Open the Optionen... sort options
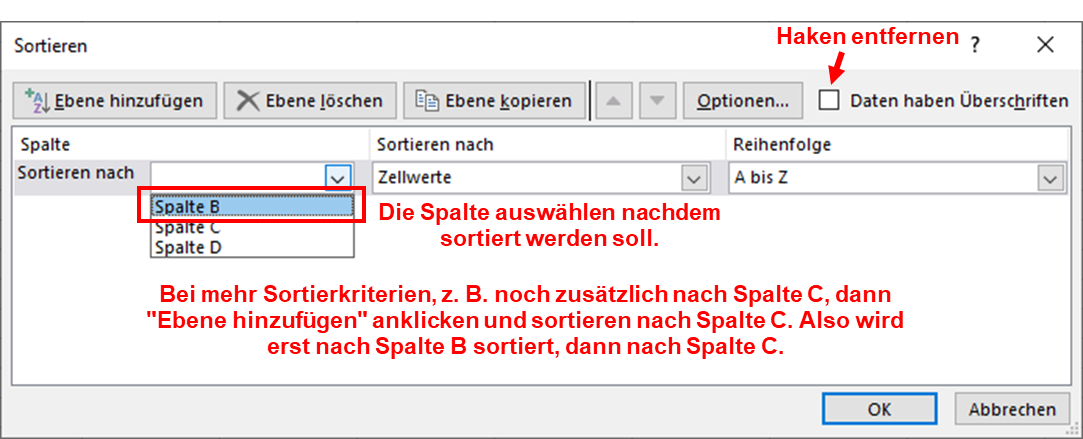This screenshot has width=1083, height=439. tap(743, 101)
